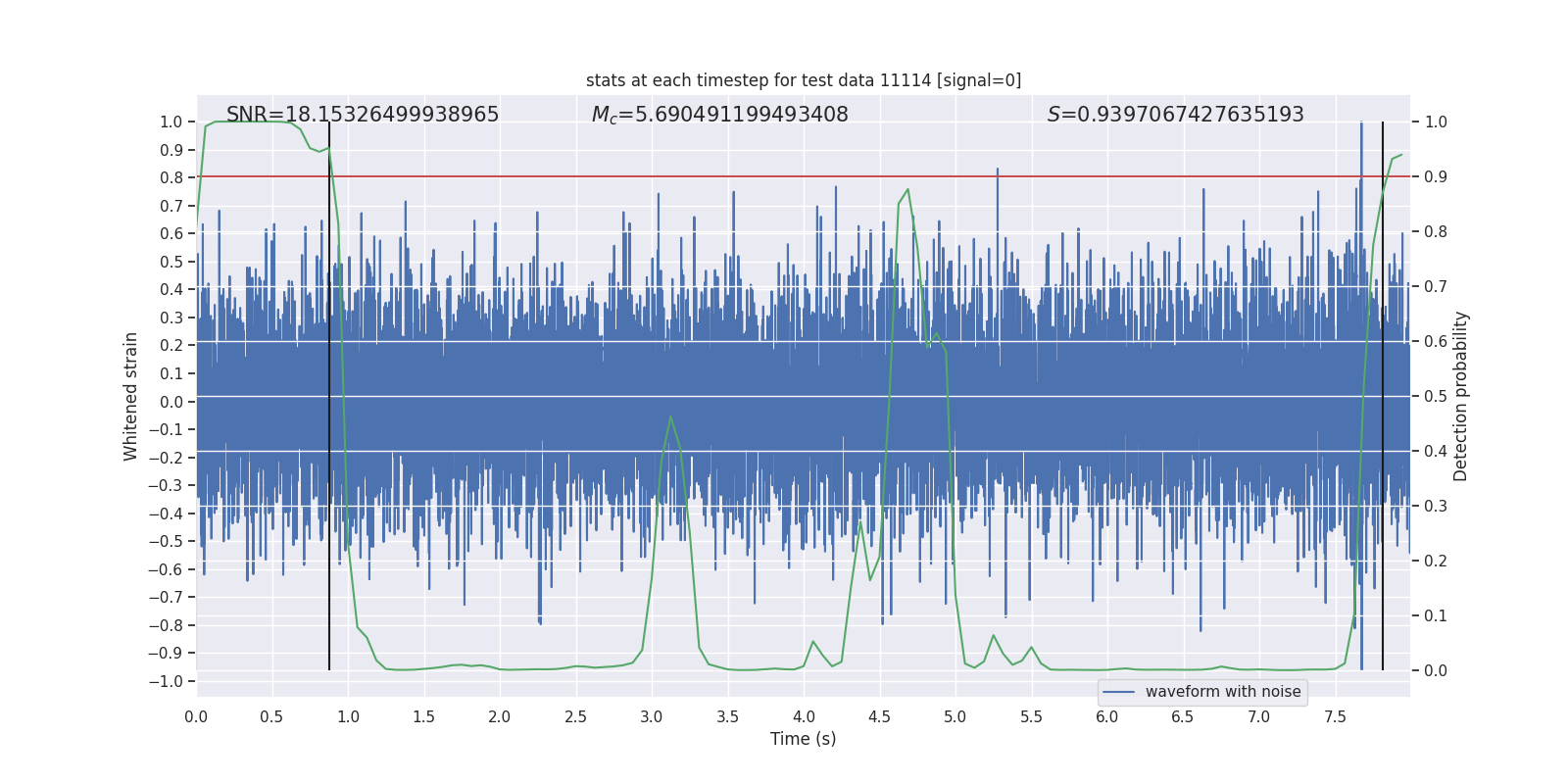Click the 5.0 tick label on time axis
Image resolution: width=1568 pixels, height=784 pixels.
click(x=955, y=717)
